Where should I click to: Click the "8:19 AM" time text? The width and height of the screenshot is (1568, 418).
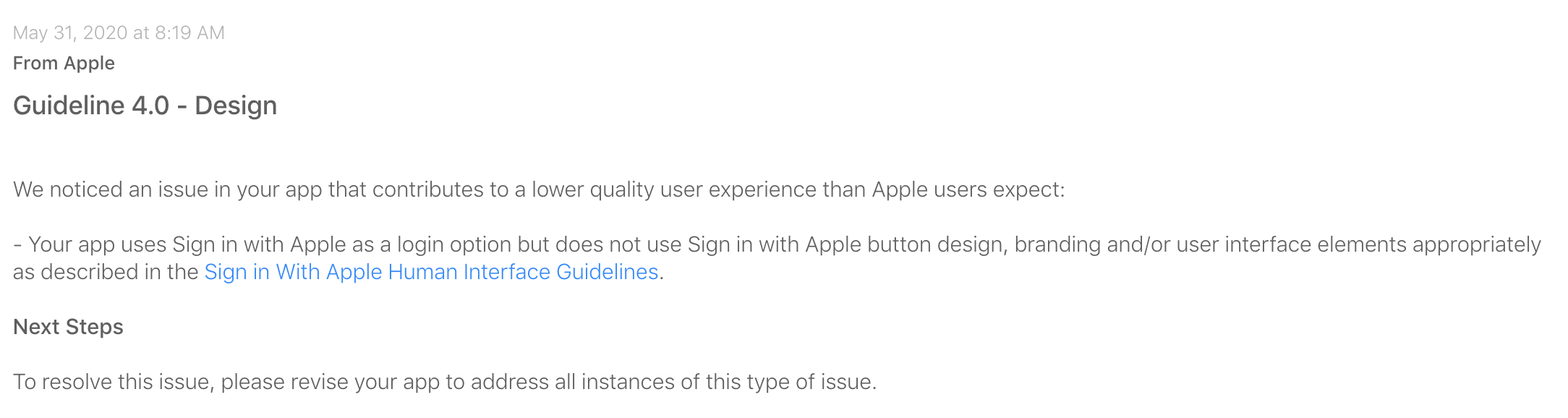pos(189,33)
